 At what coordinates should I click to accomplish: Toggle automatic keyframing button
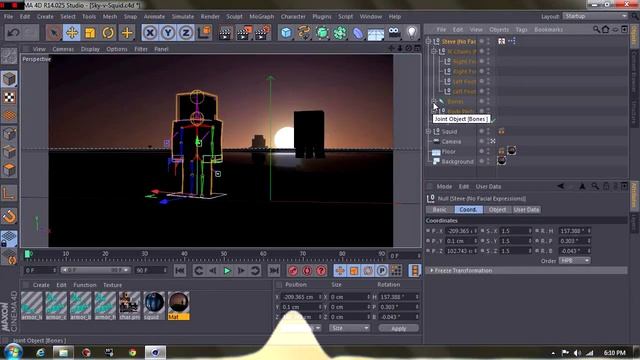pyautogui.click(x=307, y=271)
